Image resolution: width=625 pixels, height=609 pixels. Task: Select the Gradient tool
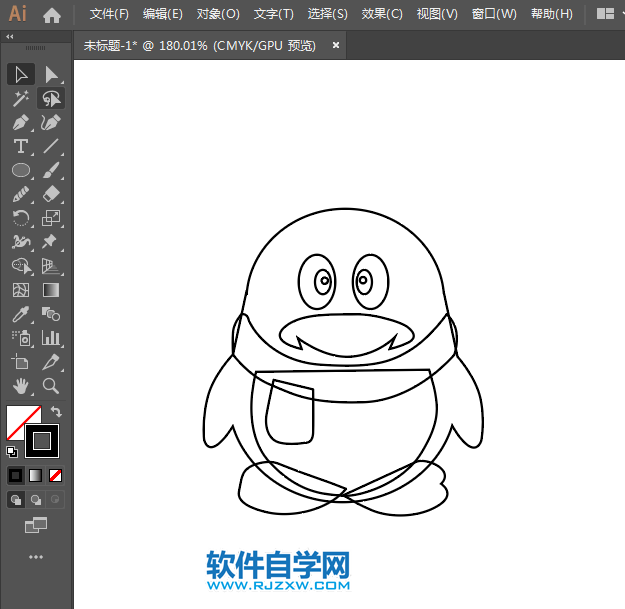click(51, 290)
